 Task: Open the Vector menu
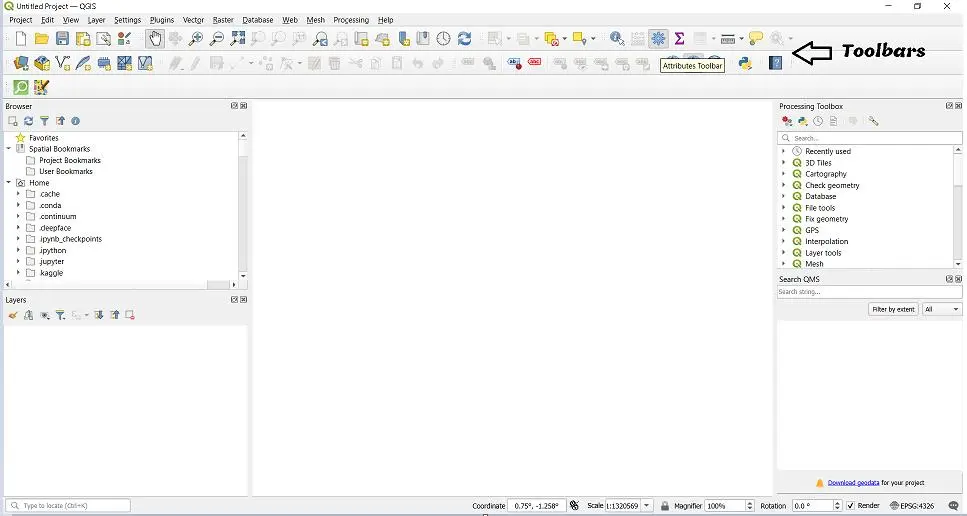pyautogui.click(x=193, y=20)
